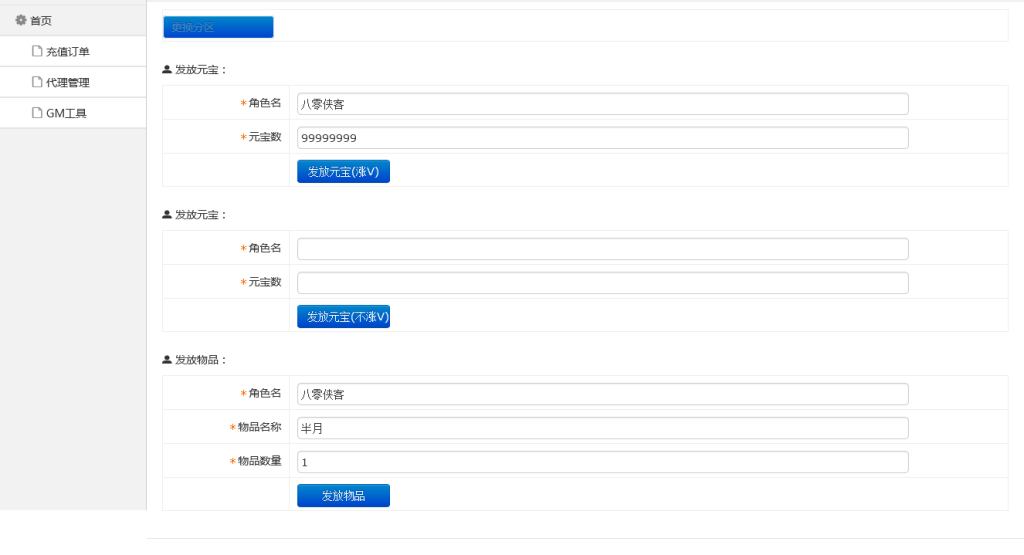Click the 发放物品 button
Viewport: 1024px width, 555px height.
pos(343,495)
